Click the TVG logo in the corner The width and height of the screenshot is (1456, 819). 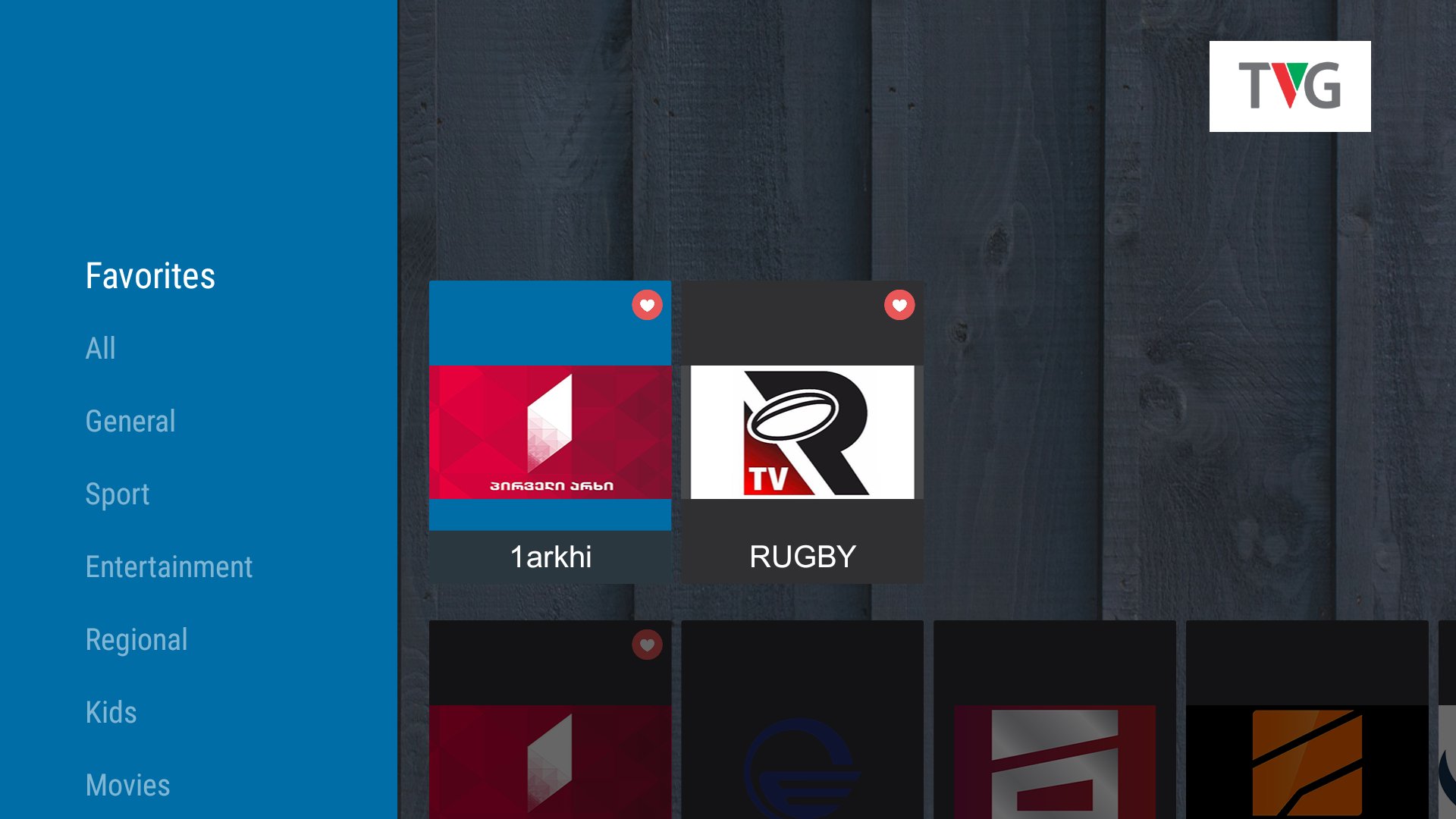pos(1289,86)
